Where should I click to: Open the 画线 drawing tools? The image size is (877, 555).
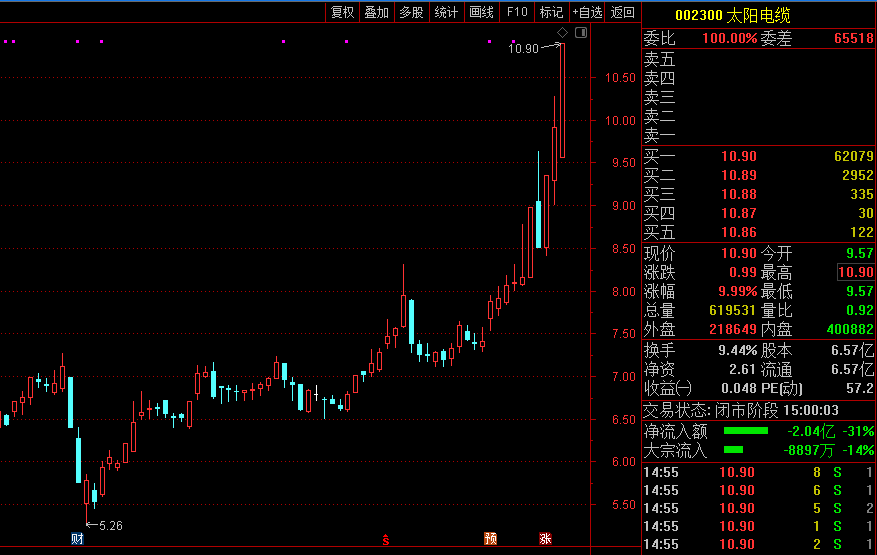tap(481, 12)
